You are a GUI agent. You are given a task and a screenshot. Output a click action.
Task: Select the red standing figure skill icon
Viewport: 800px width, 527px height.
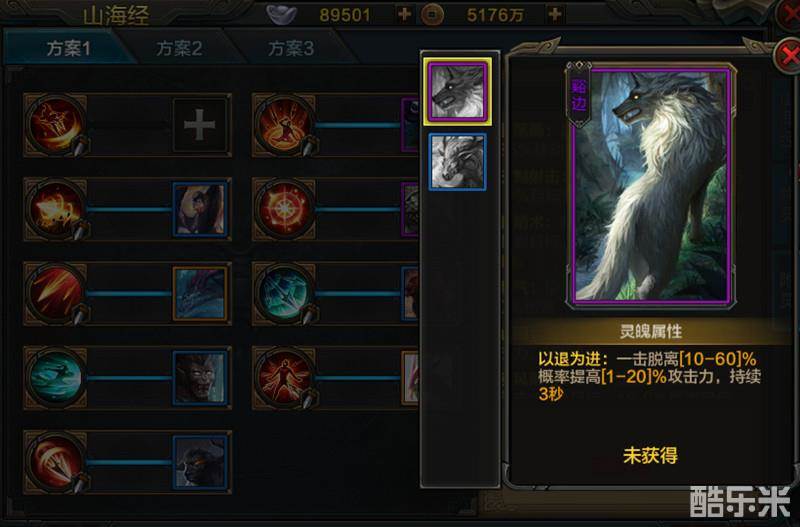(x=284, y=378)
